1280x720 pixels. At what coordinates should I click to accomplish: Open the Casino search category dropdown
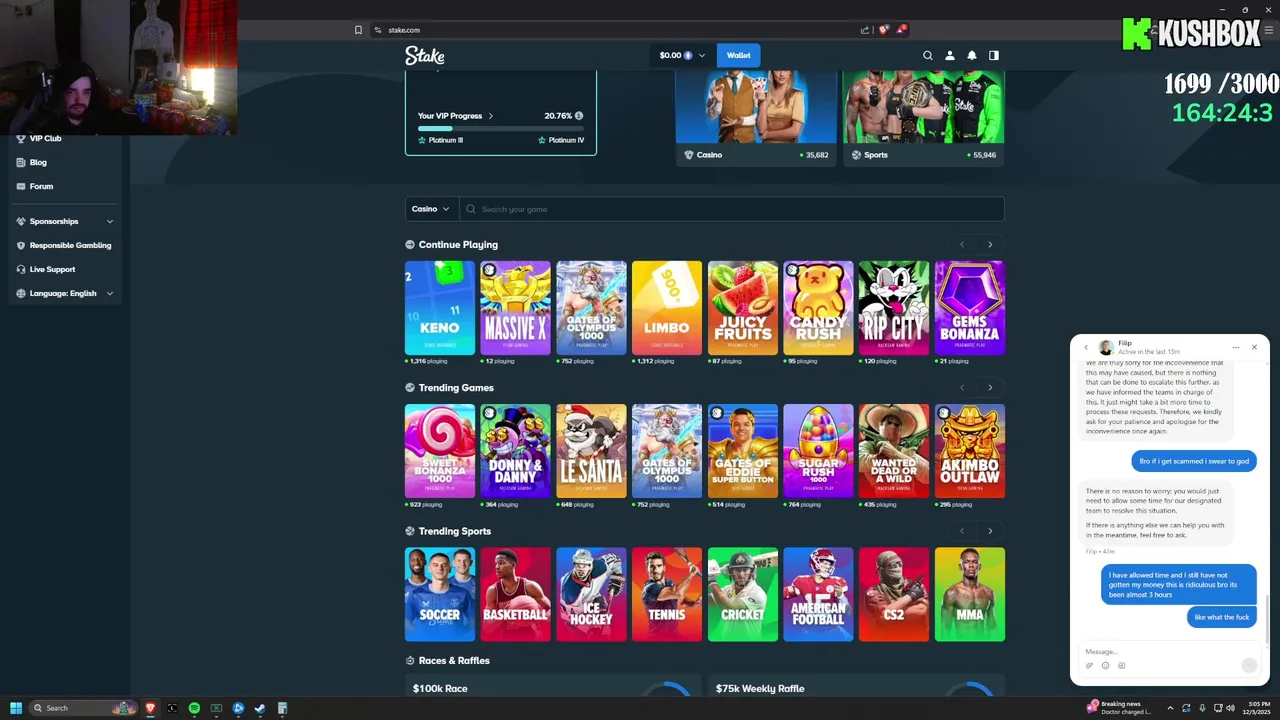(x=432, y=209)
